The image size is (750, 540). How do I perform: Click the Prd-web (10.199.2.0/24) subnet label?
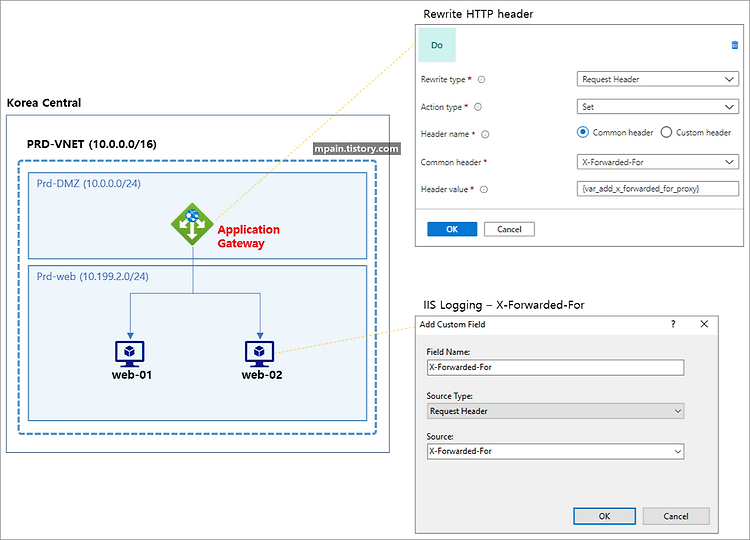pyautogui.click(x=92, y=276)
